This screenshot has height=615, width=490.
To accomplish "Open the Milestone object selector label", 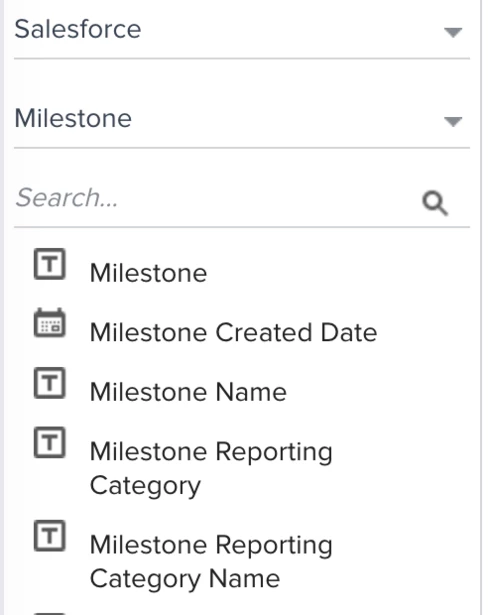I will pos(73,118).
